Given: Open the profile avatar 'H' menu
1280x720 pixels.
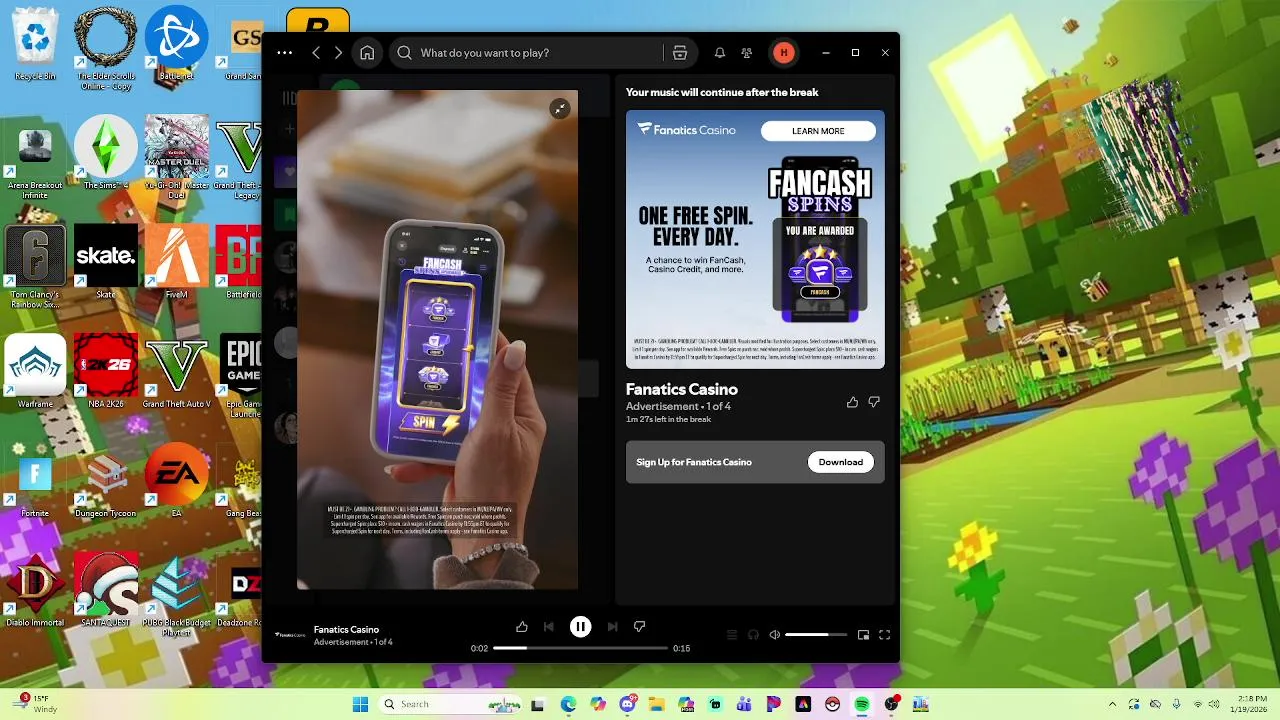Looking at the screenshot, I should [x=784, y=53].
